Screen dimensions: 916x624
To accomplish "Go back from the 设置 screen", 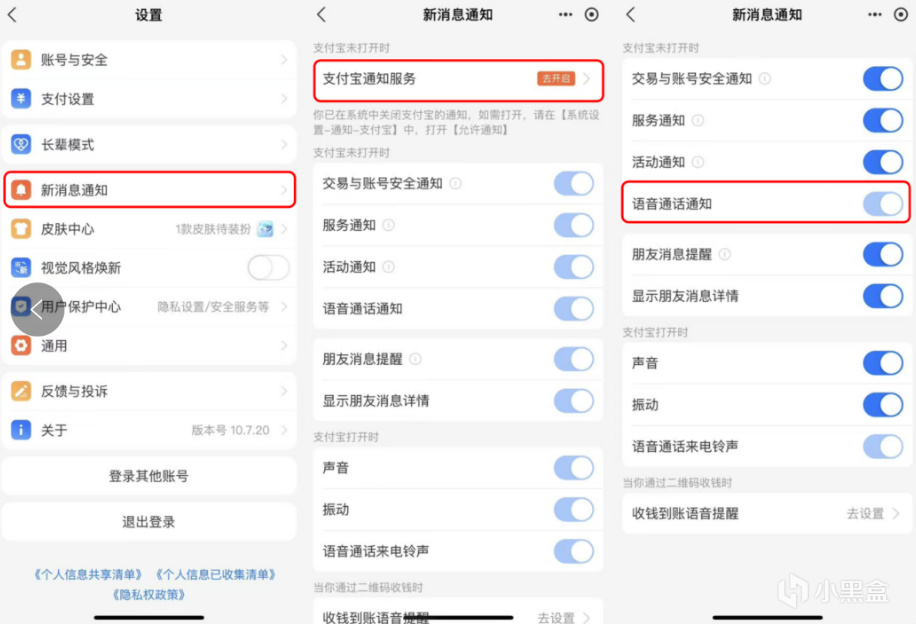I will point(12,15).
